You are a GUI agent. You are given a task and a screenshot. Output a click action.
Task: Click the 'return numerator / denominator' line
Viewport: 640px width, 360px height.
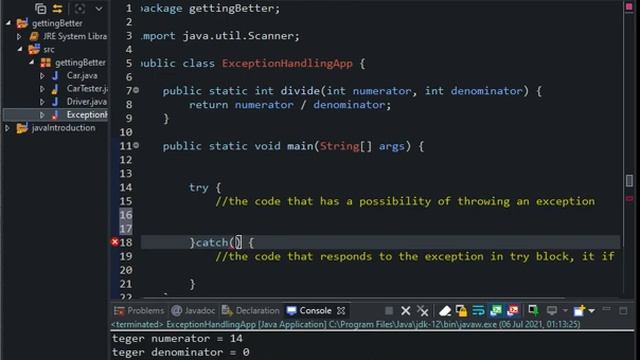click(x=290, y=105)
